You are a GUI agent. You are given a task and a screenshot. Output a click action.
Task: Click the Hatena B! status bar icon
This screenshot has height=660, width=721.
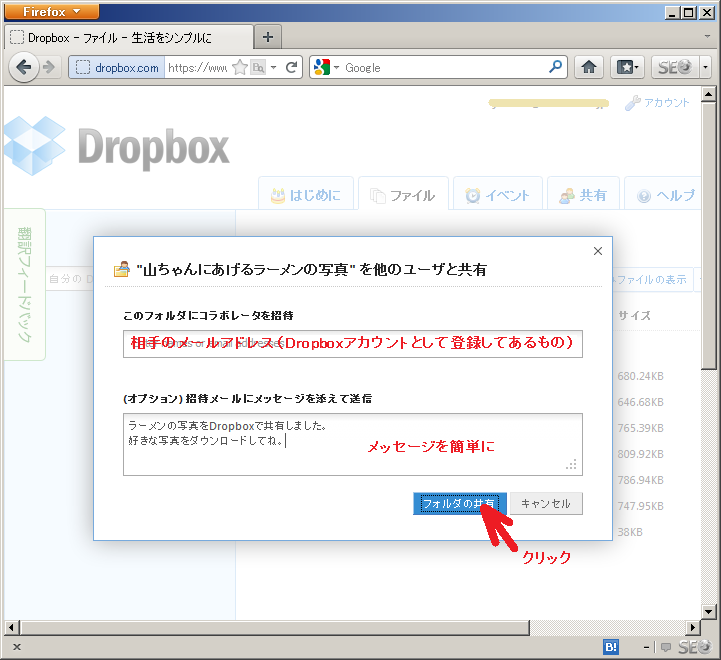click(x=611, y=647)
